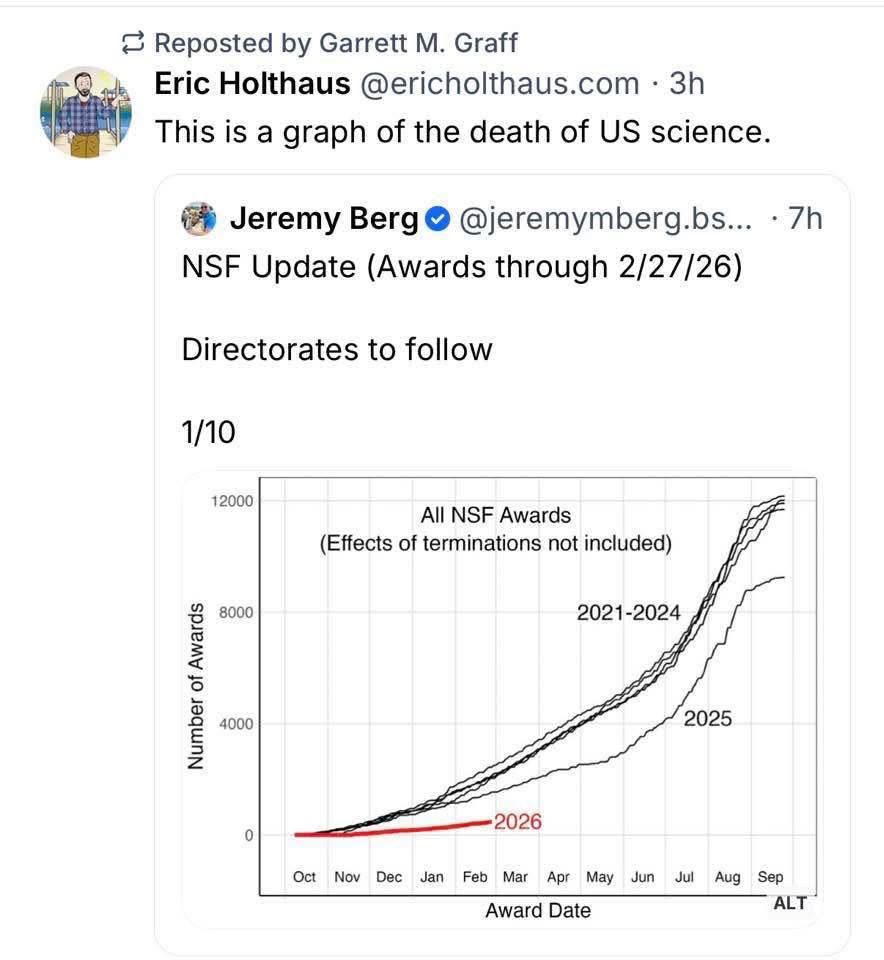The width and height of the screenshot is (884, 960).
Task: Click the repost arrows icon
Action: 131,43
